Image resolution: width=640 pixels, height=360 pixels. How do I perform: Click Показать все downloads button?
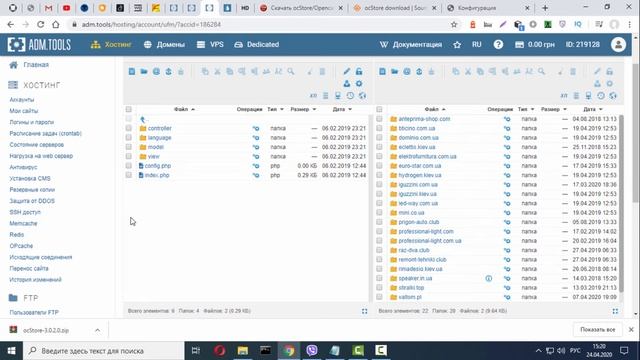[598, 329]
